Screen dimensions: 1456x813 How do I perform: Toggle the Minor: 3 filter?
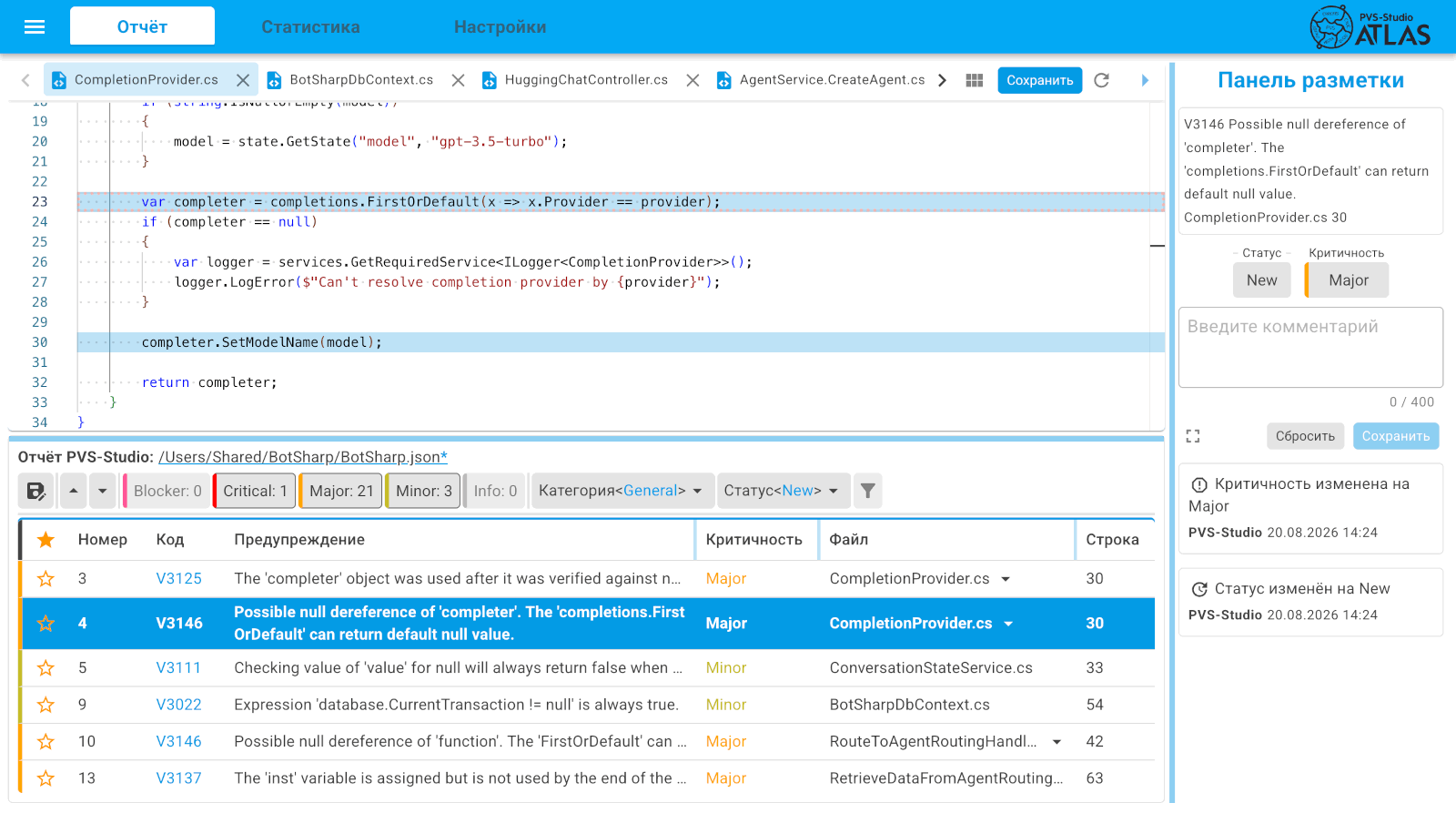(x=423, y=491)
